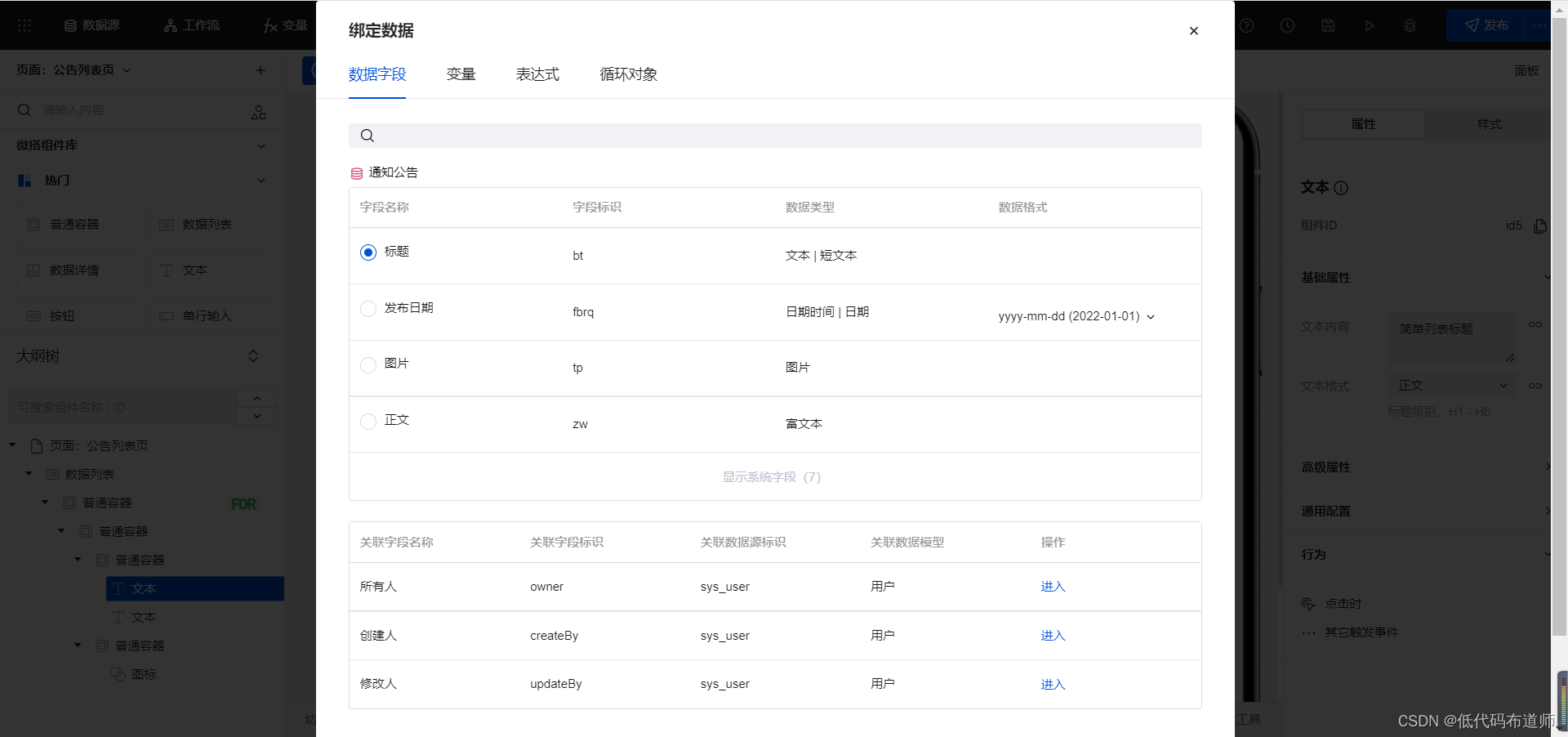Click 进入 for the 所有人 row
The image size is (1568, 737).
tap(1053, 587)
